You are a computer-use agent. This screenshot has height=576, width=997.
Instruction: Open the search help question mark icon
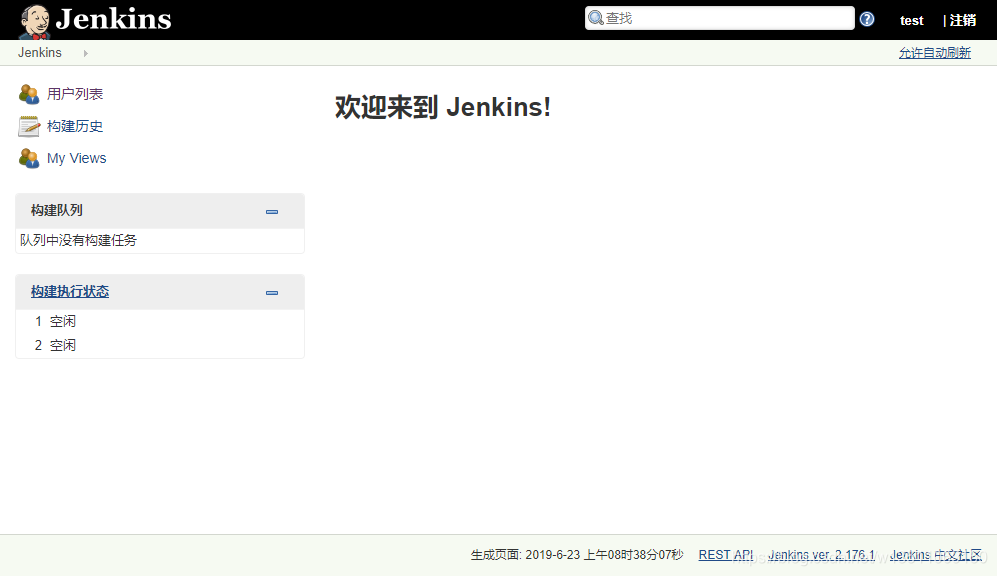tap(867, 19)
